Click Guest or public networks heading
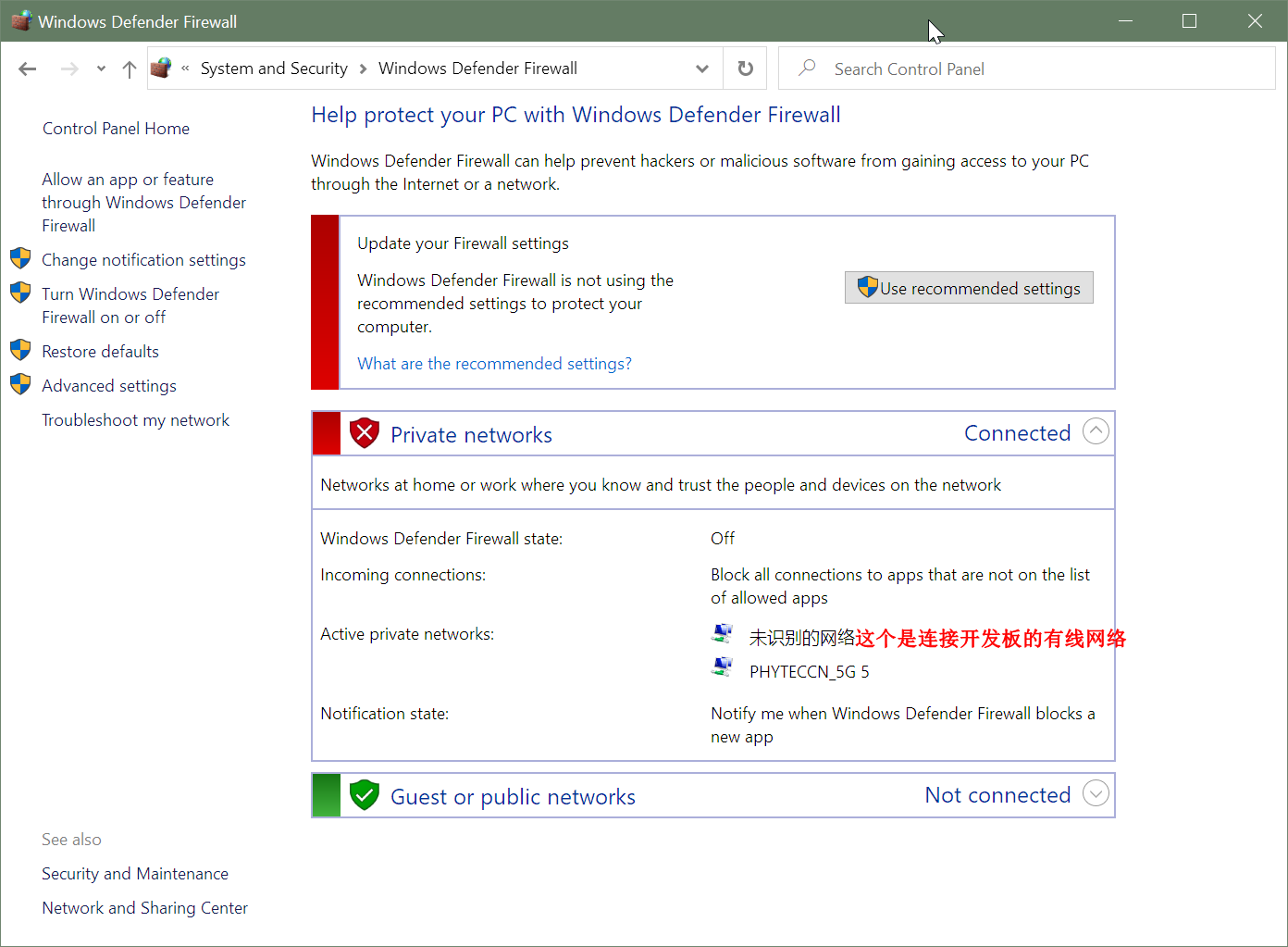1288x947 pixels. click(x=513, y=797)
